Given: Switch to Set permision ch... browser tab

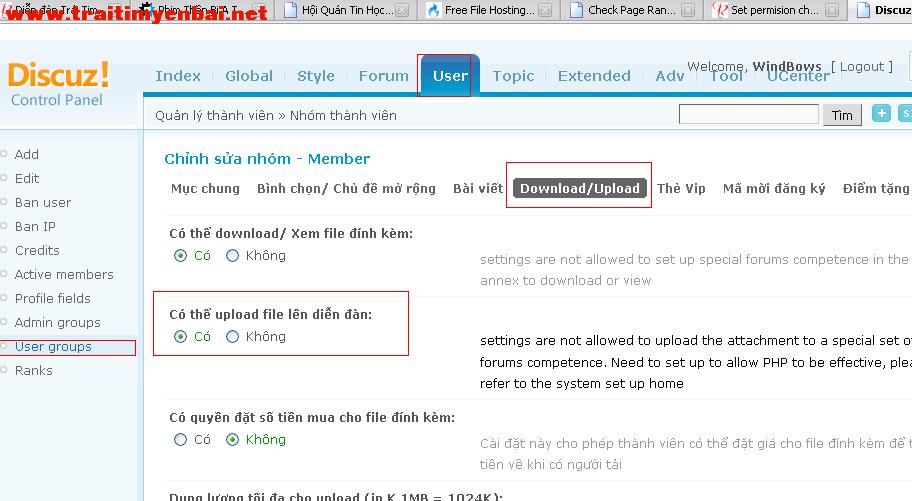Looking at the screenshot, I should tap(774, 10).
